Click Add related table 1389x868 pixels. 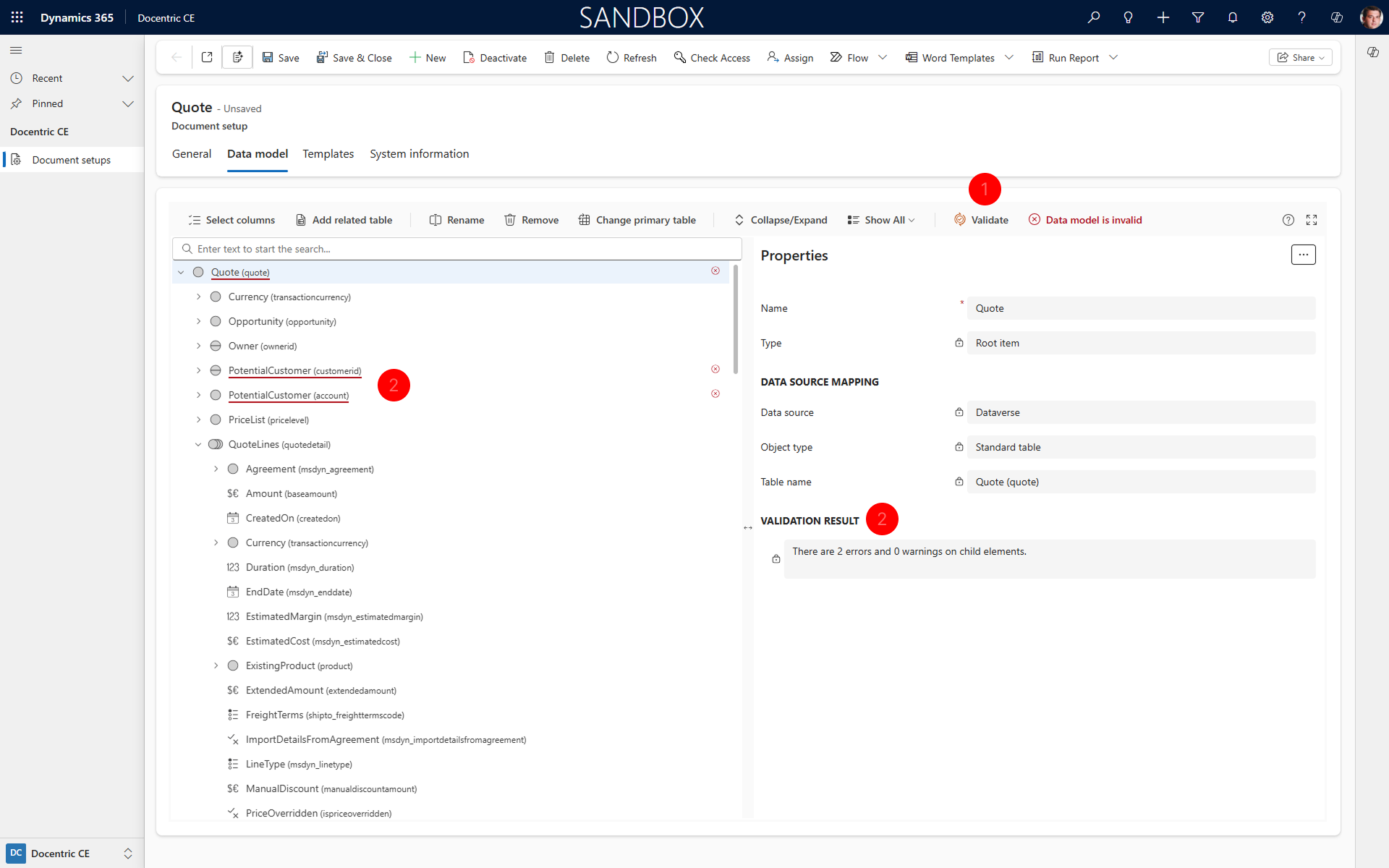(x=344, y=220)
